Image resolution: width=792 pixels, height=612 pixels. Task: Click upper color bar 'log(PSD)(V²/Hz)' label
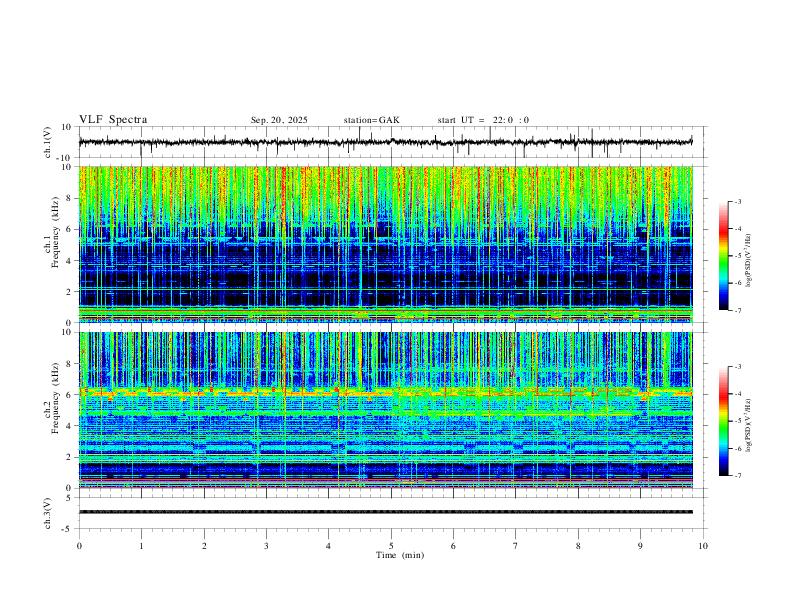point(748,260)
